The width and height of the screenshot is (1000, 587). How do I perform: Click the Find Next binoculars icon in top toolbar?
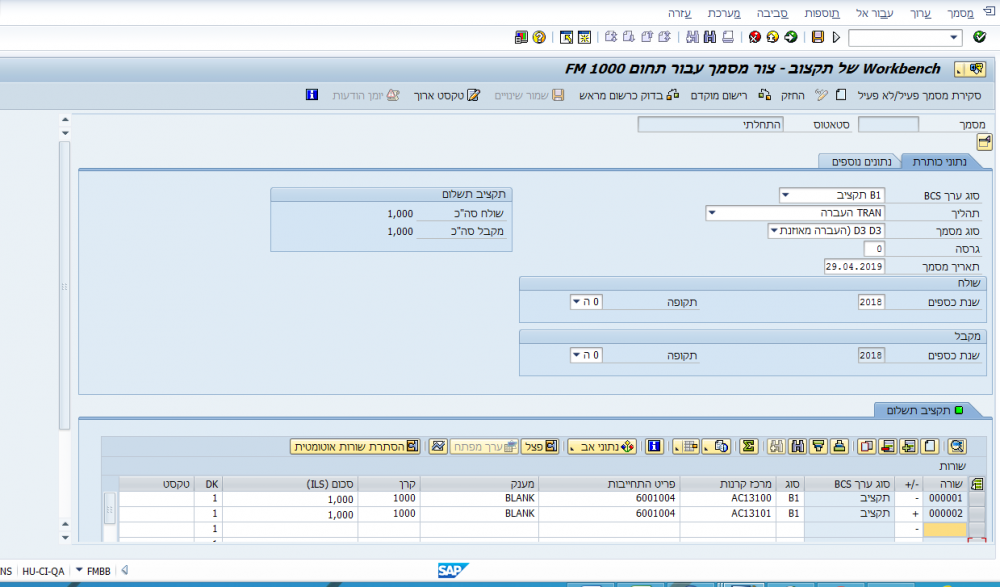(692, 37)
